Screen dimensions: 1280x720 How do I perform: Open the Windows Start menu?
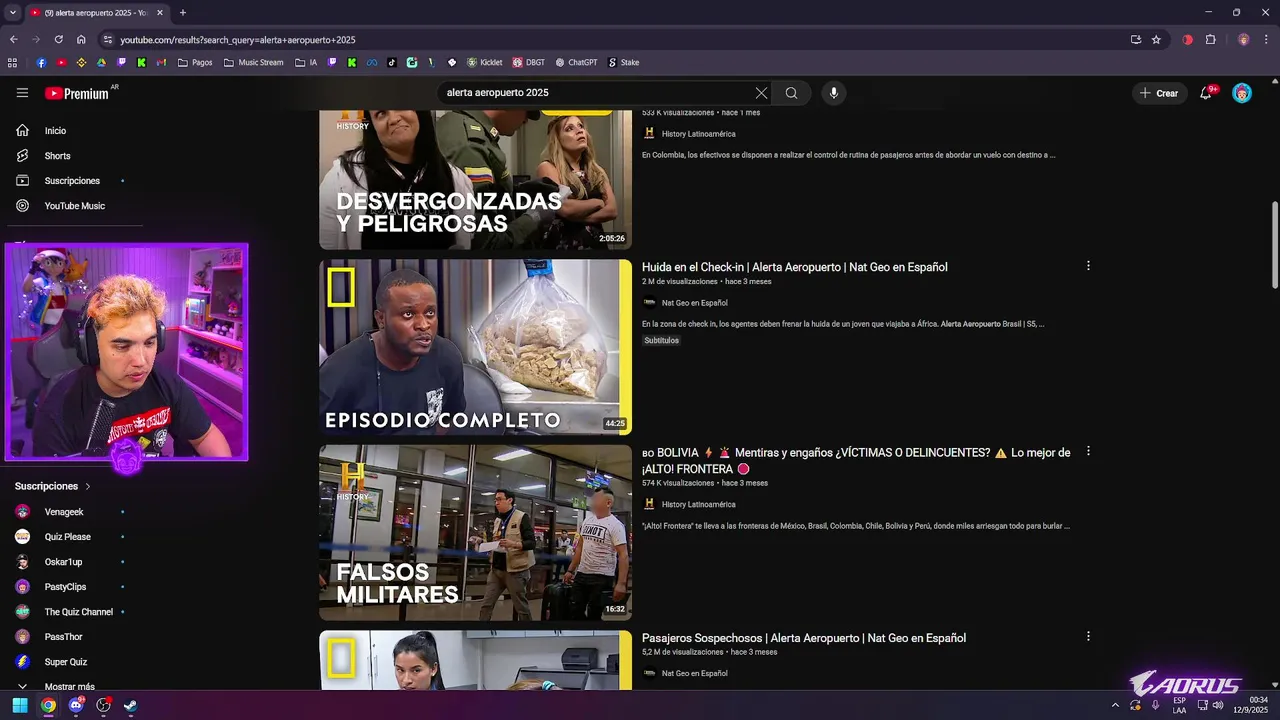coord(20,705)
